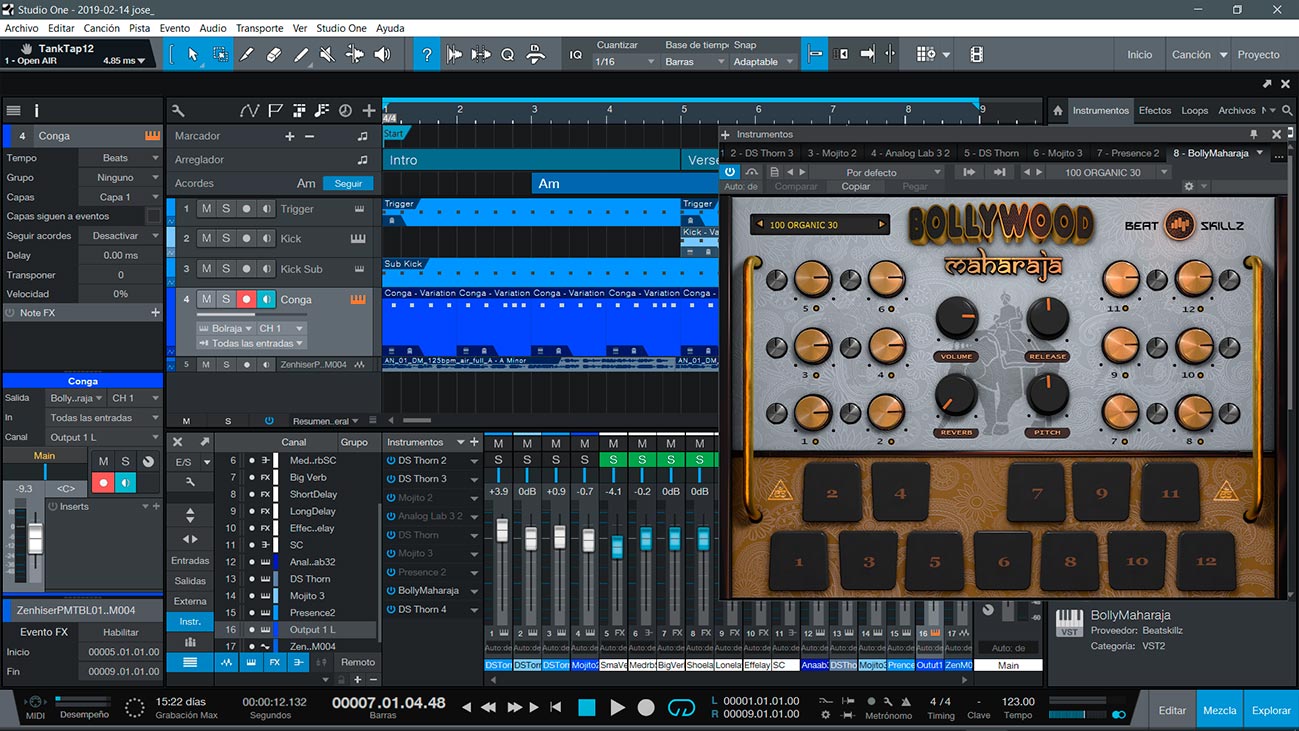Toggle Capas siguen a eventos checkbox
The image size is (1299, 731).
pos(153,216)
